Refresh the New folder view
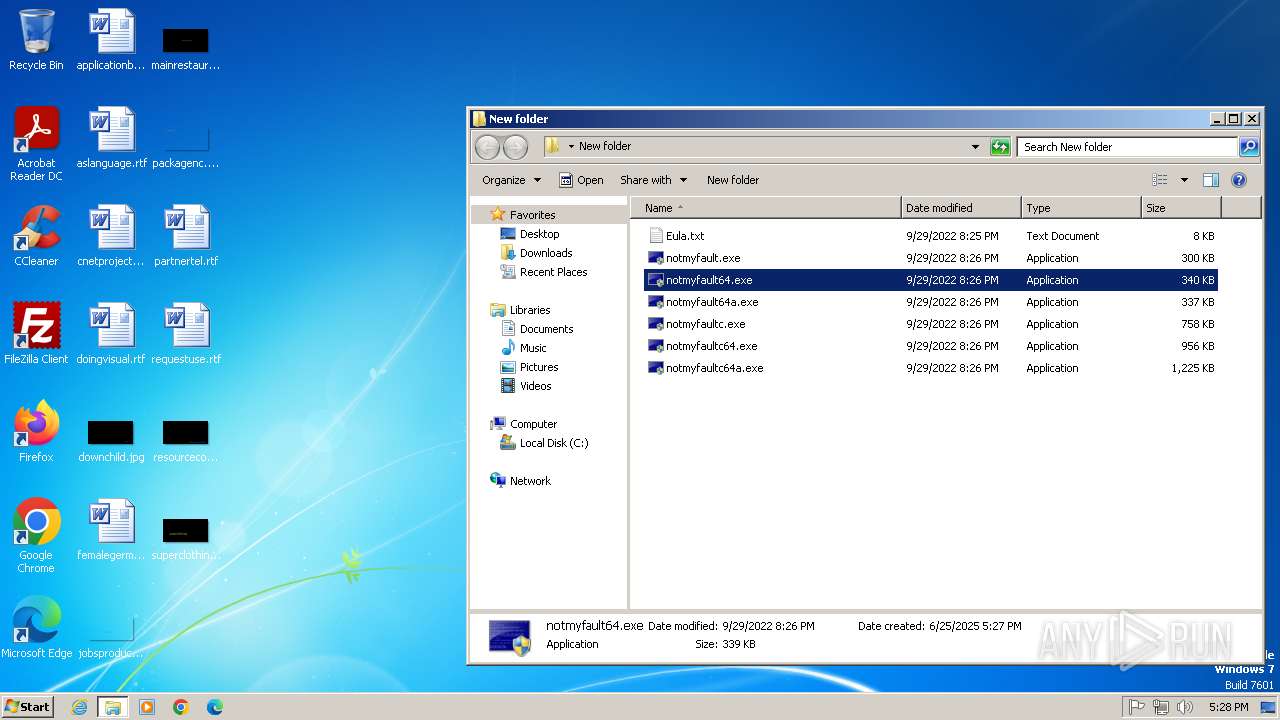The width and height of the screenshot is (1280, 720). pos(1000,147)
